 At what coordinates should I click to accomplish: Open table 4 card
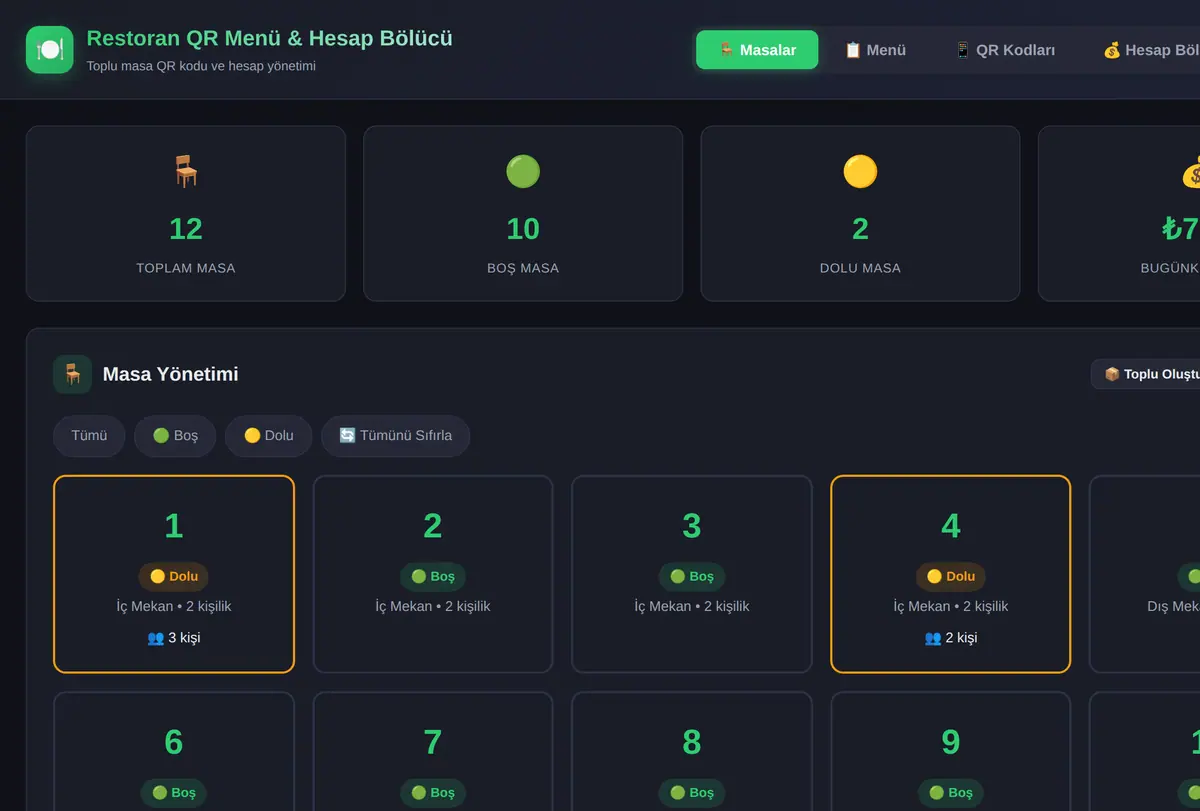pyautogui.click(x=951, y=574)
